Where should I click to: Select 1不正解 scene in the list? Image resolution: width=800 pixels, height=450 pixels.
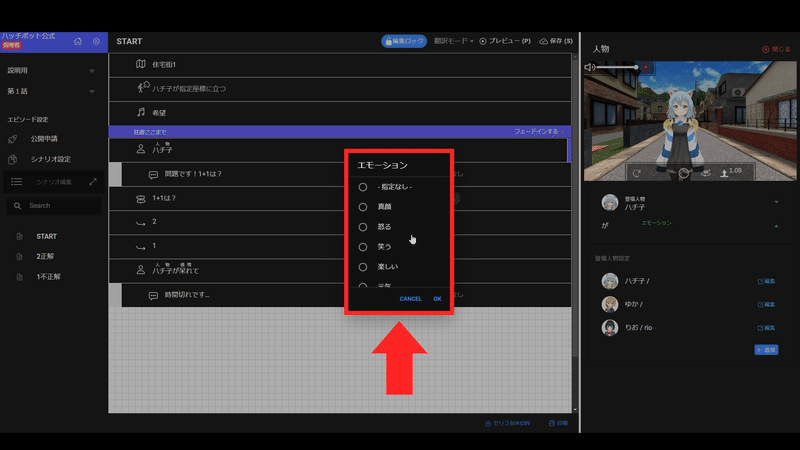(48, 277)
